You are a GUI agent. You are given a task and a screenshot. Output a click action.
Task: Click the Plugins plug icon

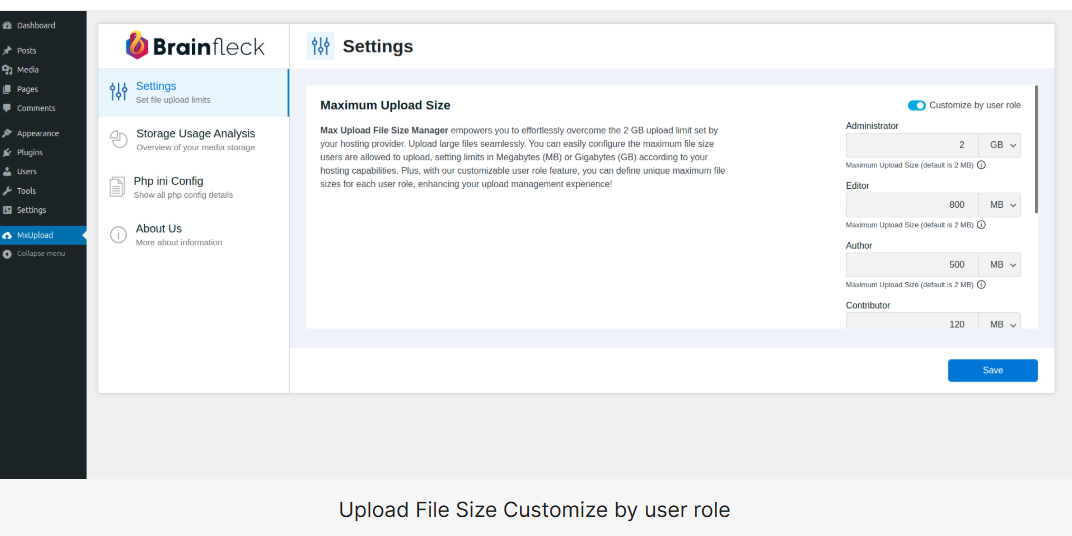point(7,152)
